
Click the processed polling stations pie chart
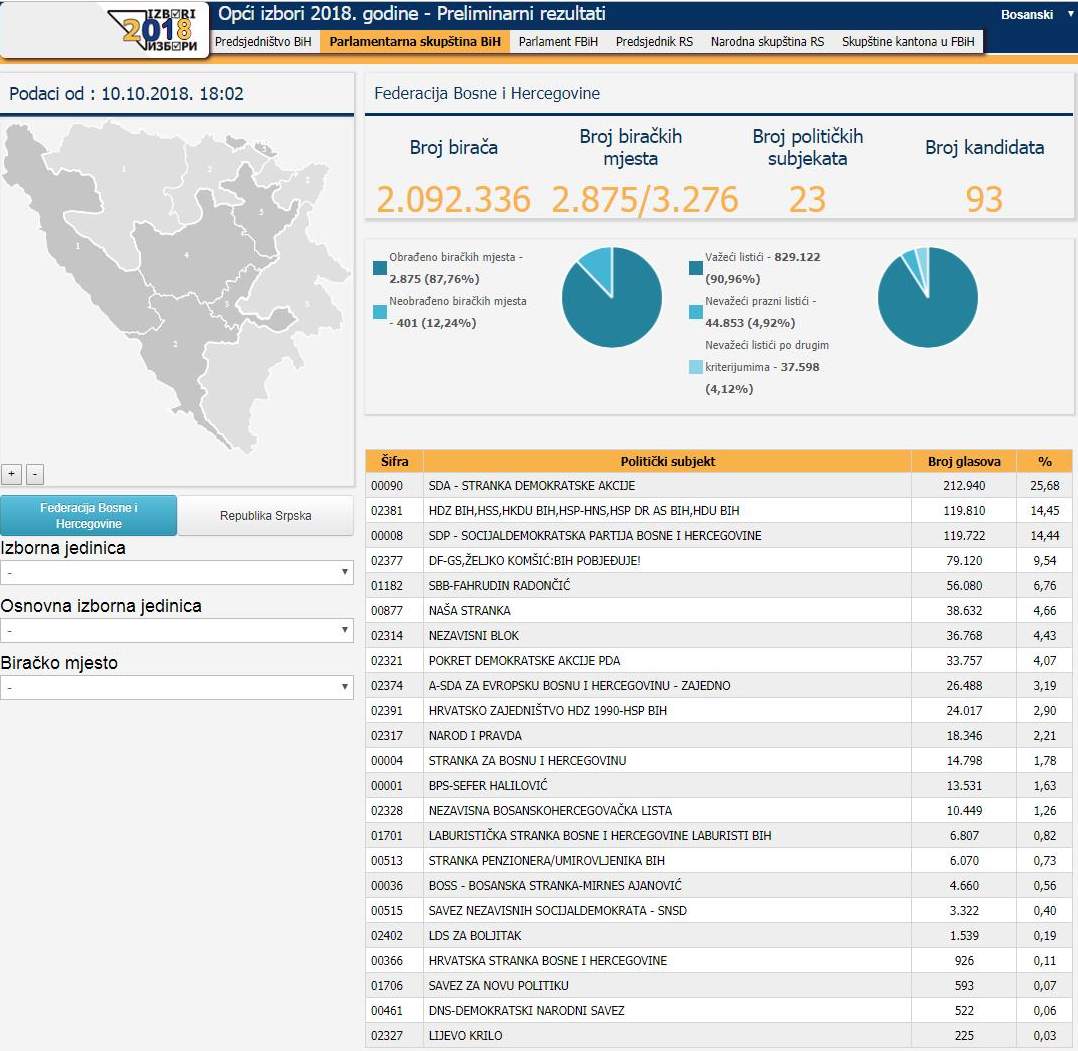(x=611, y=297)
